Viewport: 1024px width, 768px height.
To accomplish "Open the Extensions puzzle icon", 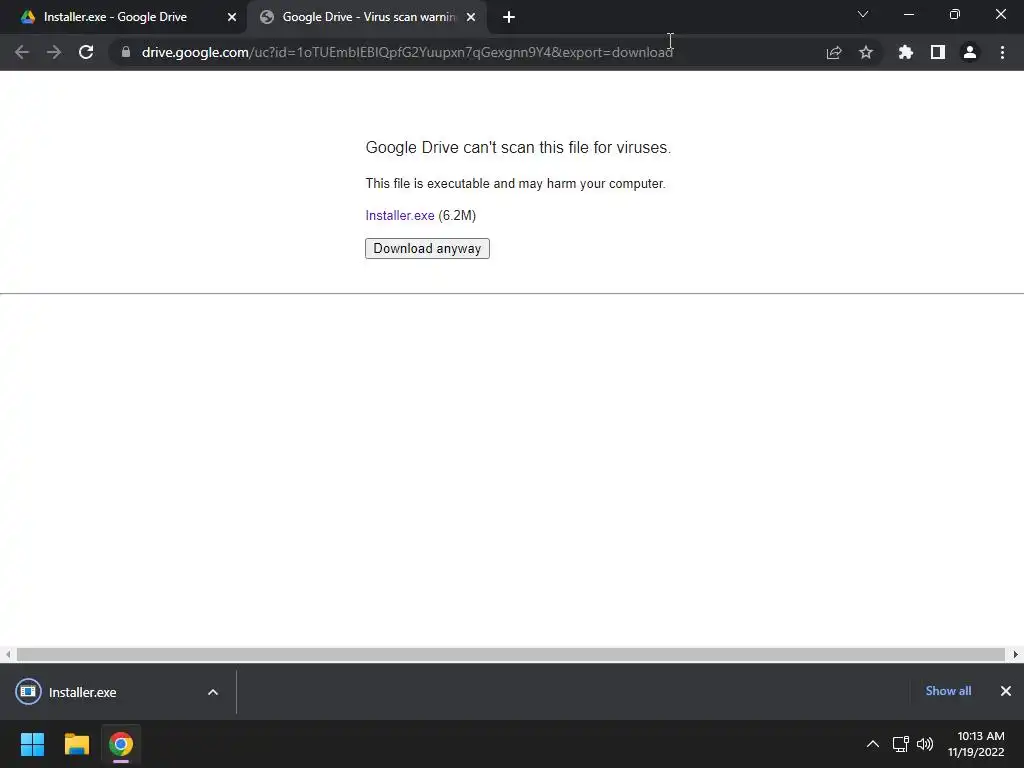I will coord(906,52).
